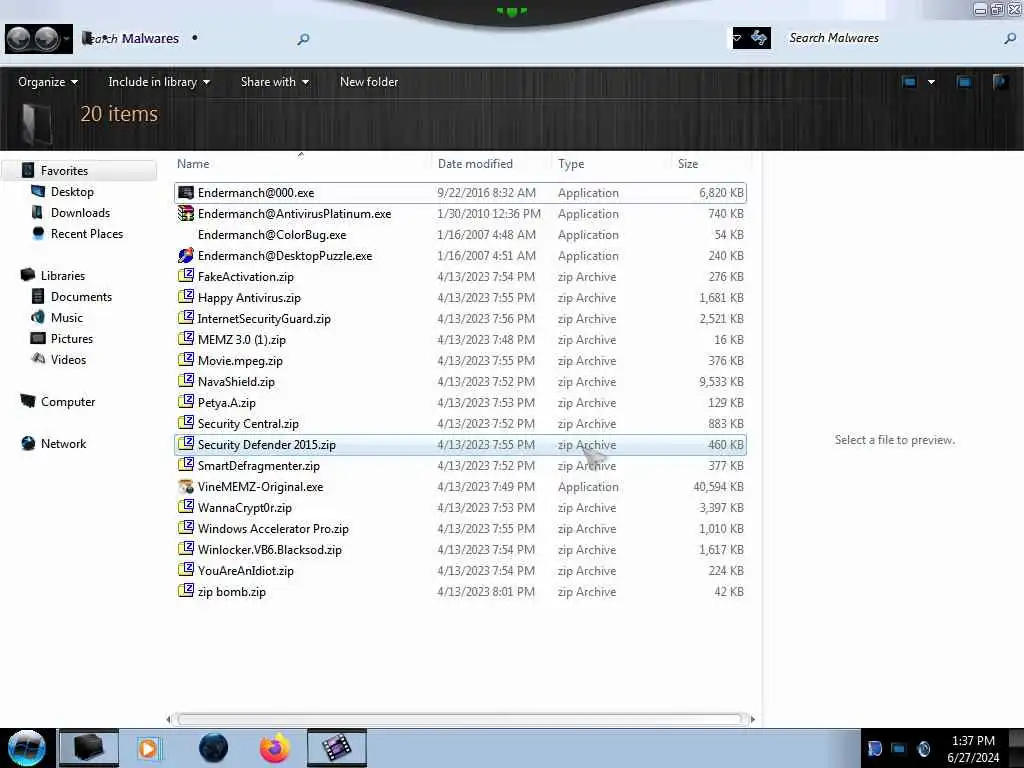Image resolution: width=1024 pixels, height=768 pixels.
Task: Go forward with the Forward arrow button
Action: (x=46, y=39)
